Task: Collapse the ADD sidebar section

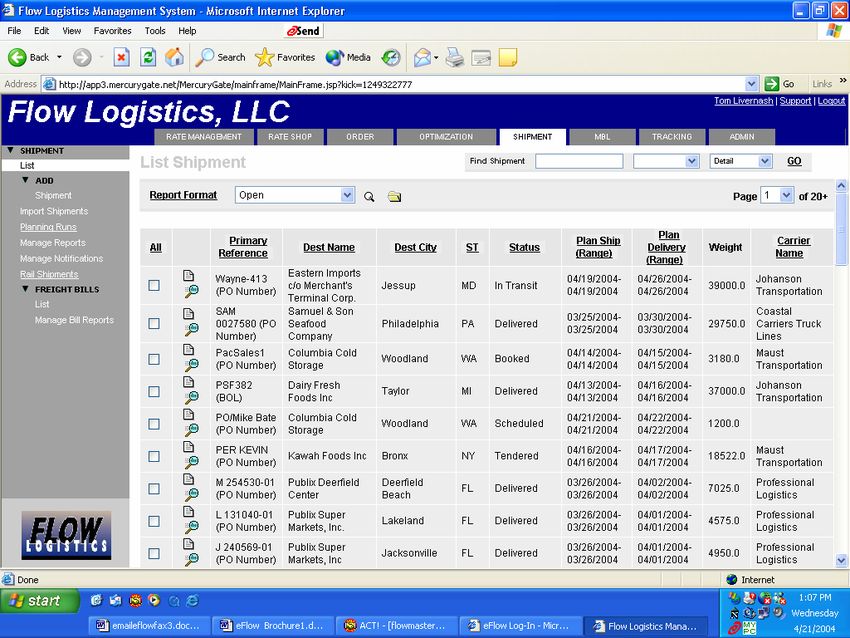Action: pyautogui.click(x=25, y=180)
